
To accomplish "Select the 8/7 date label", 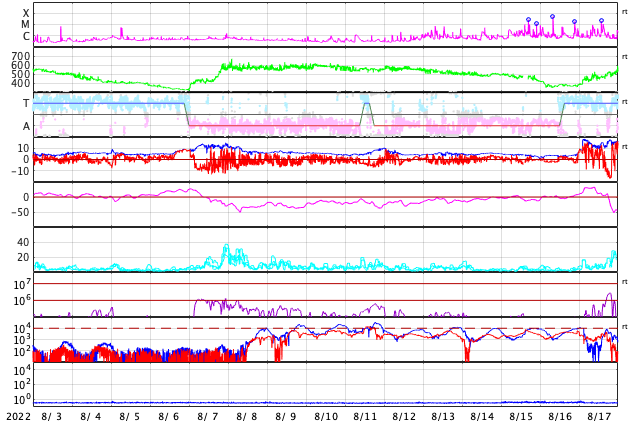I will [207, 417].
